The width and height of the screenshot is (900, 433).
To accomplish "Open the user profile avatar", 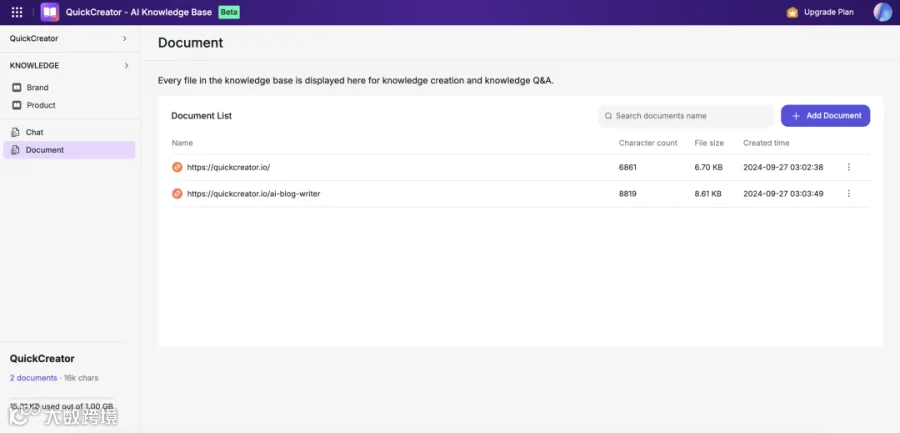I will coord(882,12).
